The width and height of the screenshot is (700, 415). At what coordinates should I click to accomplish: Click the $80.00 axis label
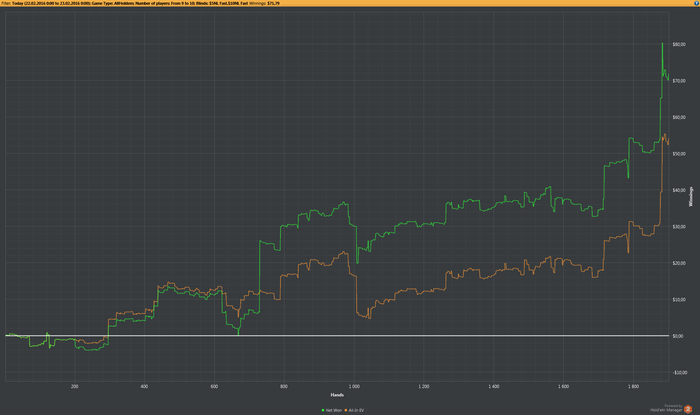679,45
